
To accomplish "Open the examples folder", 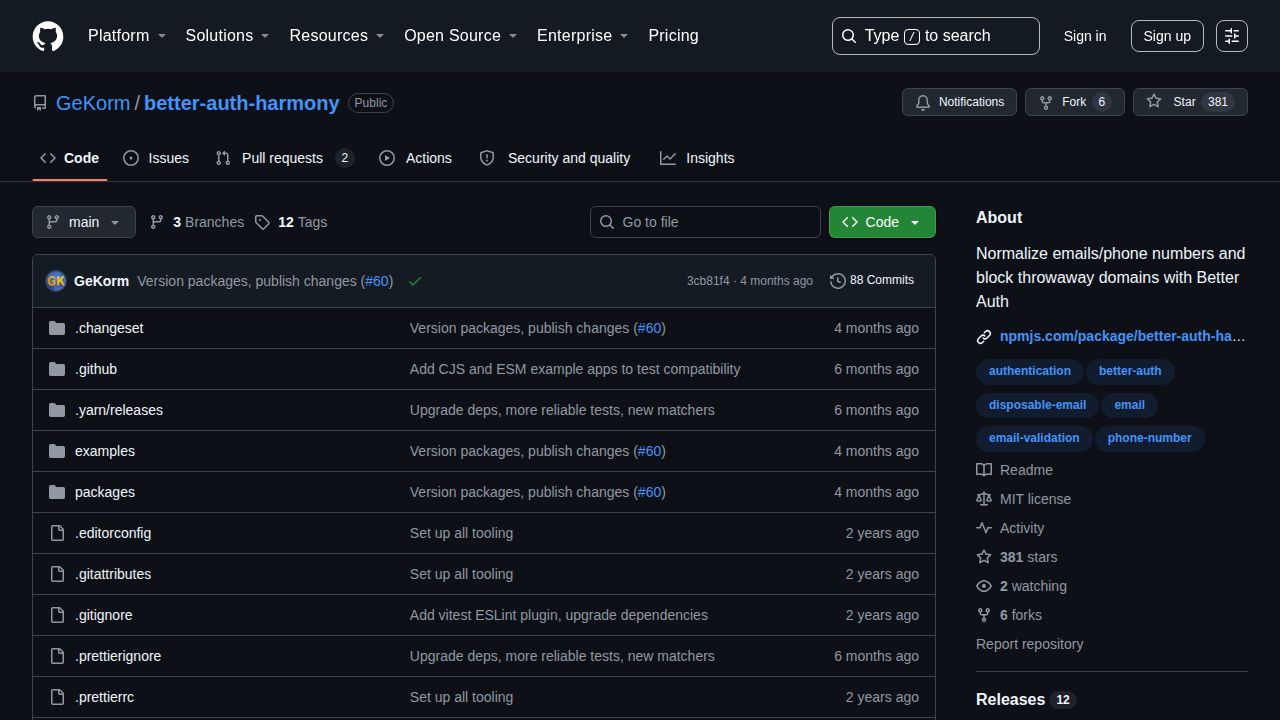I will pos(105,451).
